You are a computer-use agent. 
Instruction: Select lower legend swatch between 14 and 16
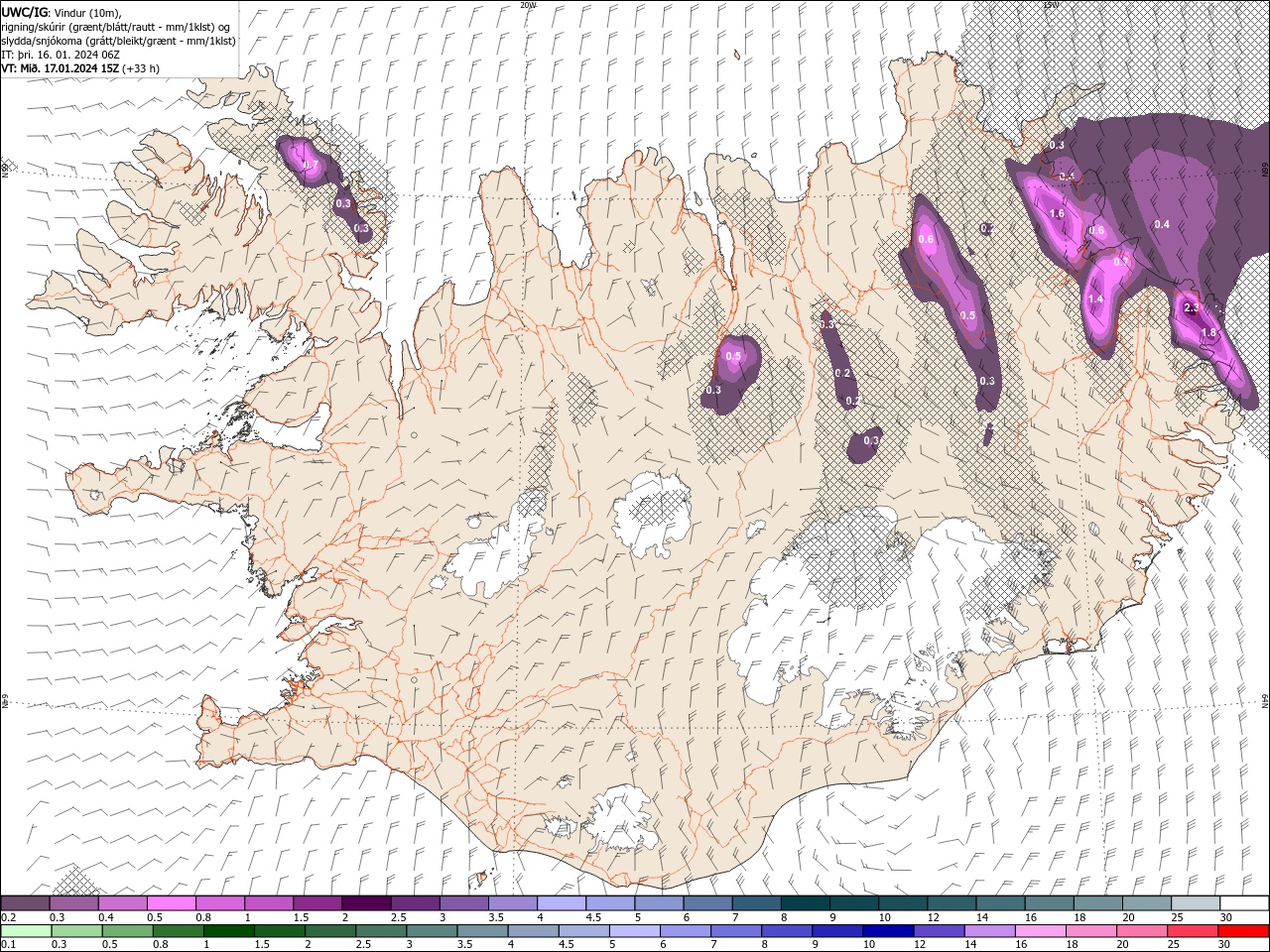(x=989, y=931)
